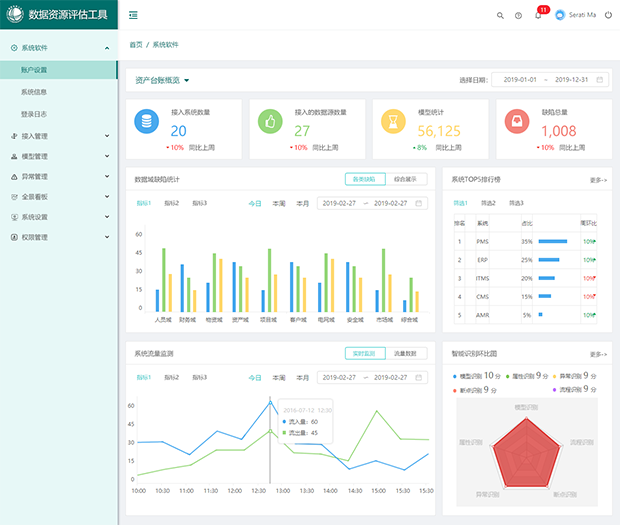Screen dimensions: 620x525
Task: Click the 异常管理 warning triangle icon
Action: [14, 177]
